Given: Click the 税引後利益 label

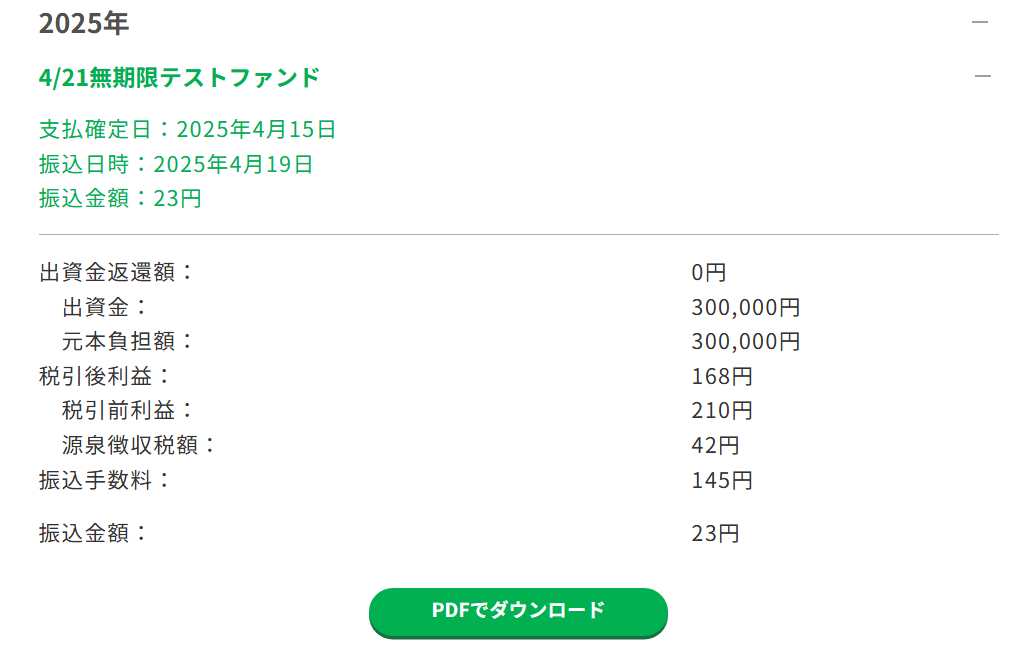Looking at the screenshot, I should coord(105,376).
